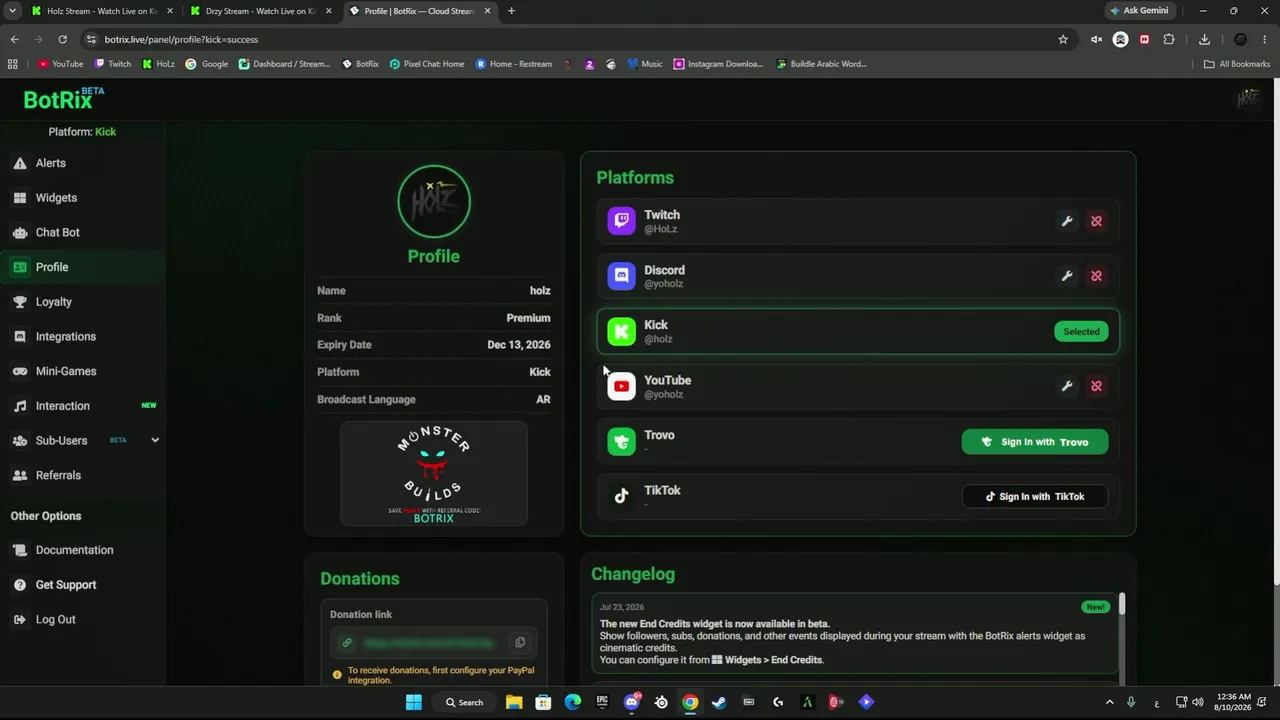Open the user avatar in top-right corner
The width and height of the screenshot is (1280, 720).
1248,98
